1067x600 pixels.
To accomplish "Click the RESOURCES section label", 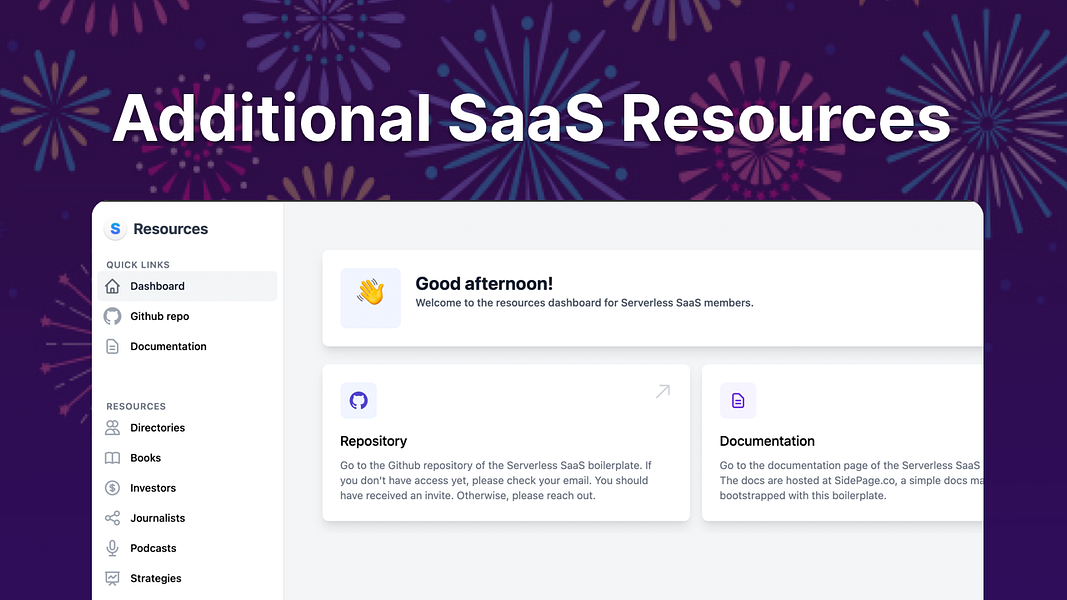I will click(136, 406).
